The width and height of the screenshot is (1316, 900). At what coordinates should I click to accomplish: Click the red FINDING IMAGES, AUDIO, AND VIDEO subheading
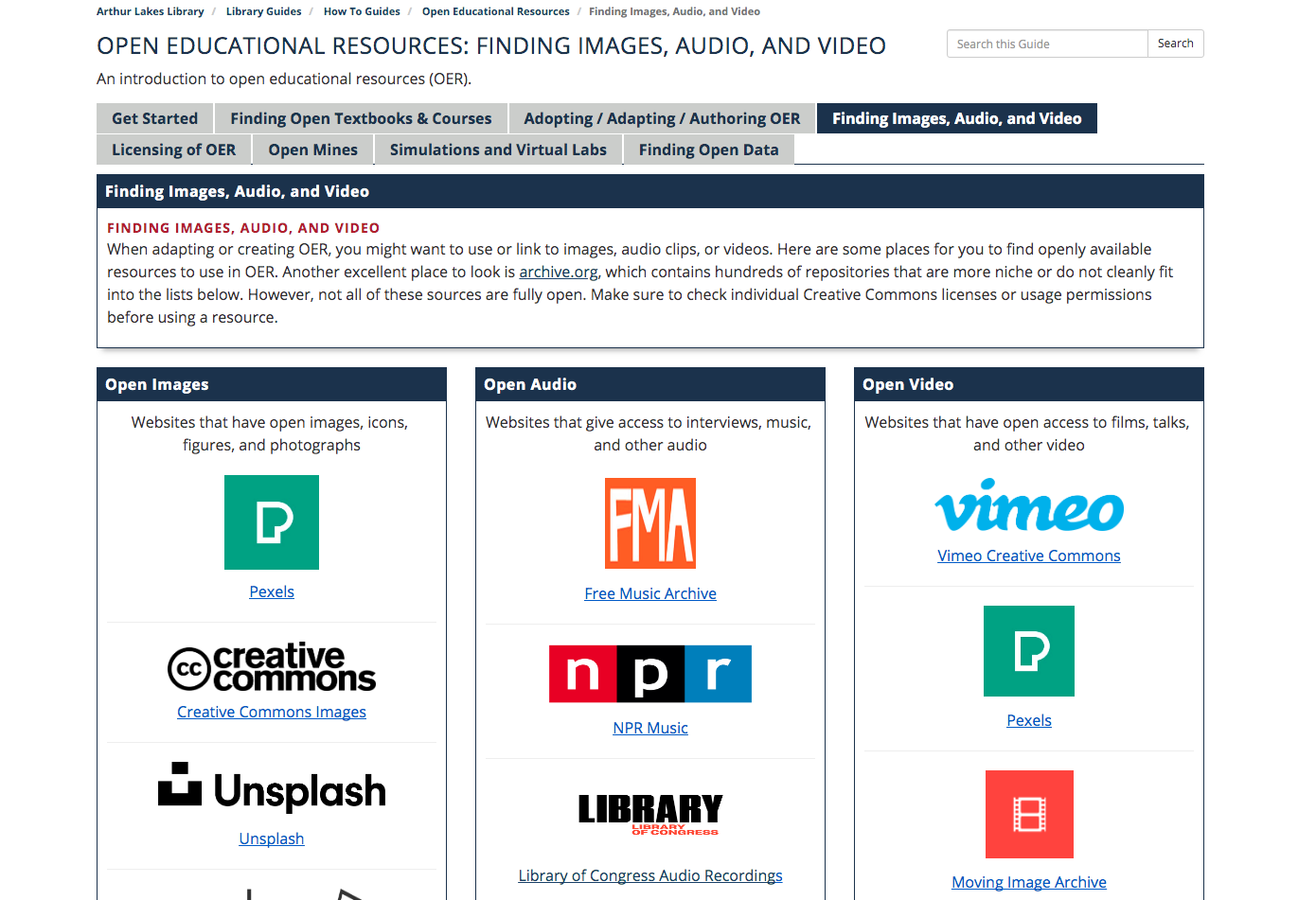click(243, 228)
